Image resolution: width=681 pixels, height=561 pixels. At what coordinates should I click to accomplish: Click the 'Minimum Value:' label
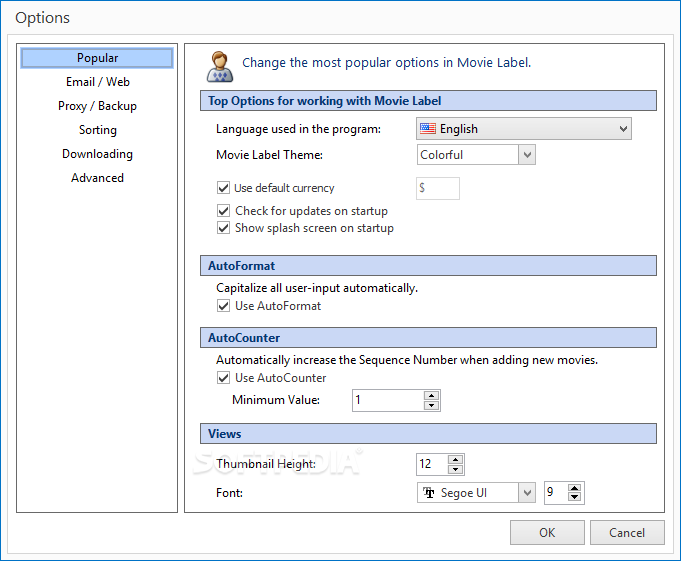pyautogui.click(x=276, y=400)
